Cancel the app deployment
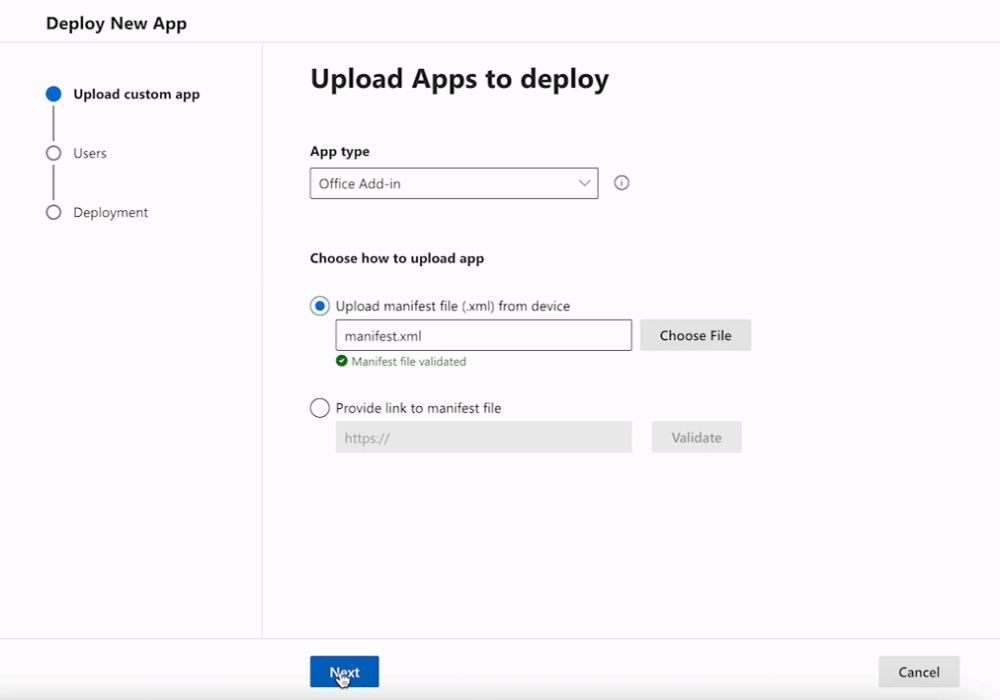 pos(919,672)
